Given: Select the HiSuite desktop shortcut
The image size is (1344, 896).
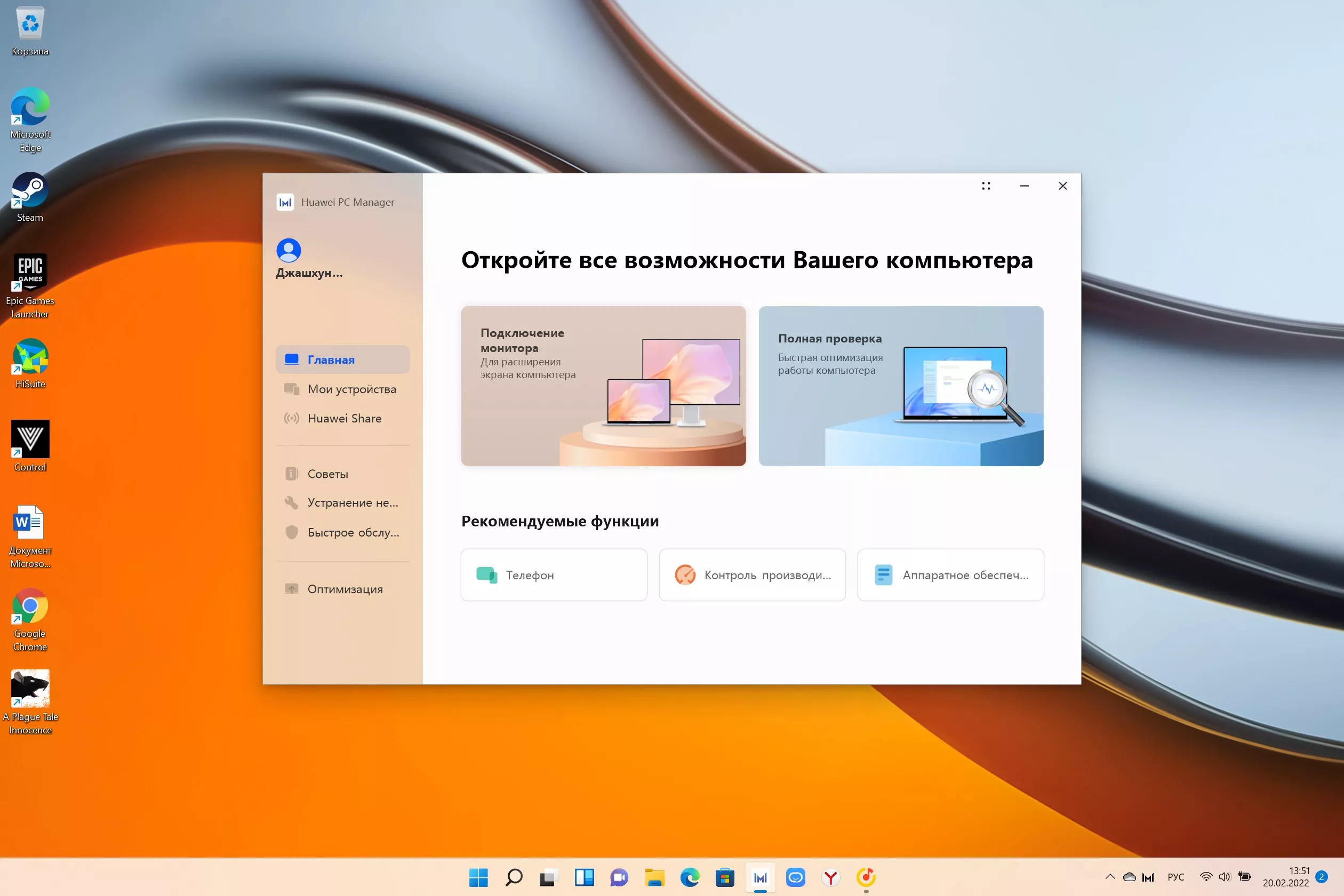Looking at the screenshot, I should tap(30, 364).
